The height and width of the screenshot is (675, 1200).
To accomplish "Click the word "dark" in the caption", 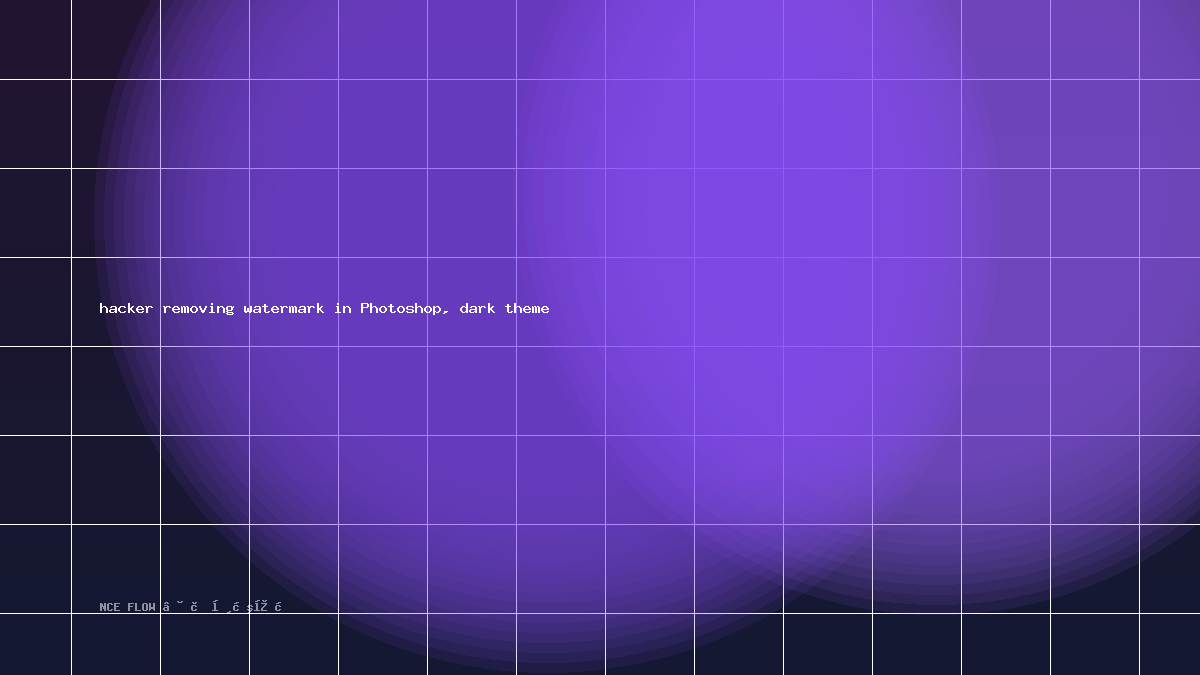I will (x=478, y=308).
